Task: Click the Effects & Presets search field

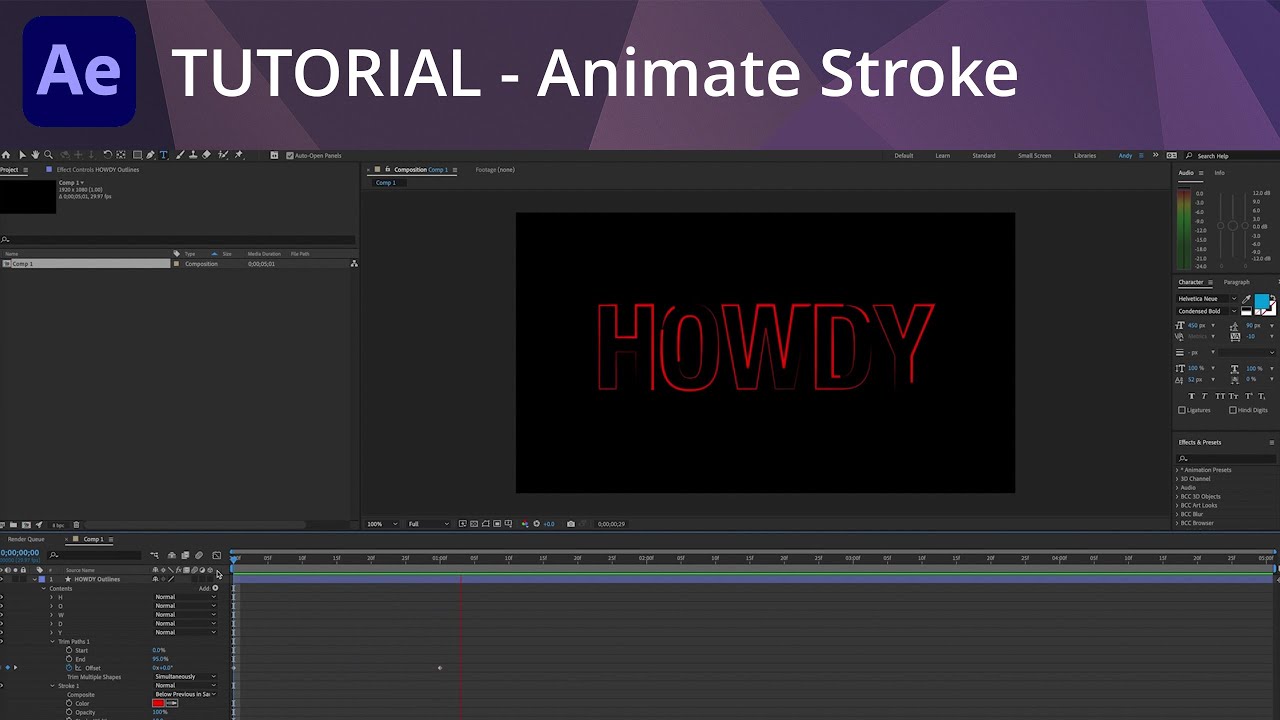Action: [1226, 458]
